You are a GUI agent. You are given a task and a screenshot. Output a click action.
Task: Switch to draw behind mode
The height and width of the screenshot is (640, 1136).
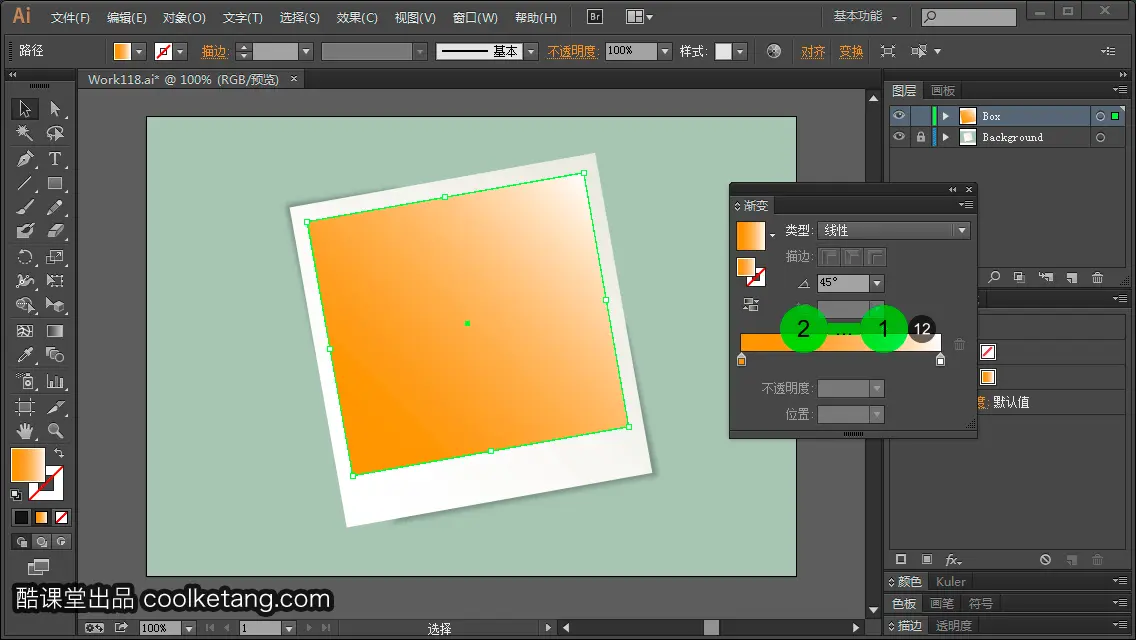[x=41, y=541]
